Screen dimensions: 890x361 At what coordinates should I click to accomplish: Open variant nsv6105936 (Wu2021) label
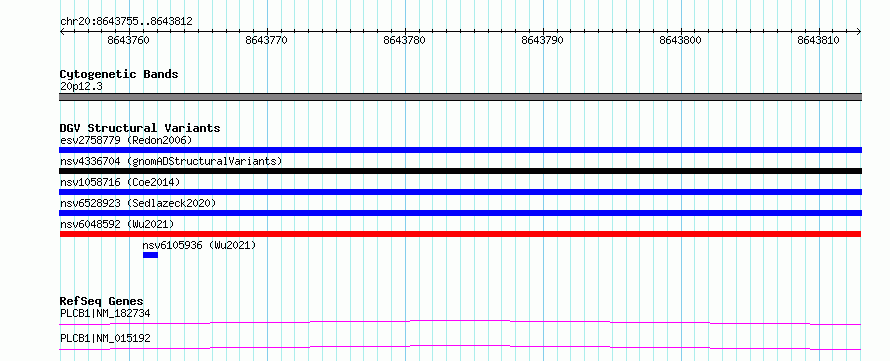199,245
